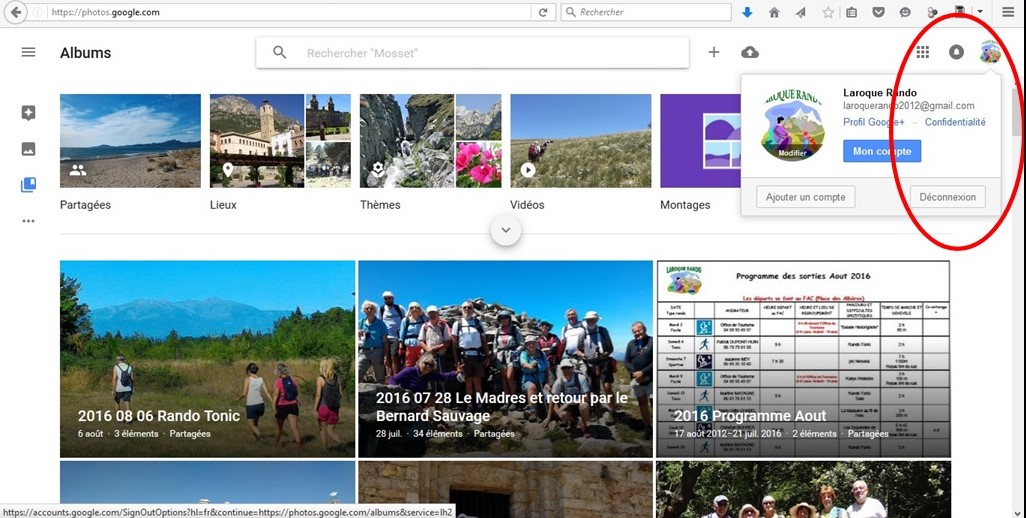Open the Confidentialité link
Screen dimensions: 1026x518
click(954, 122)
